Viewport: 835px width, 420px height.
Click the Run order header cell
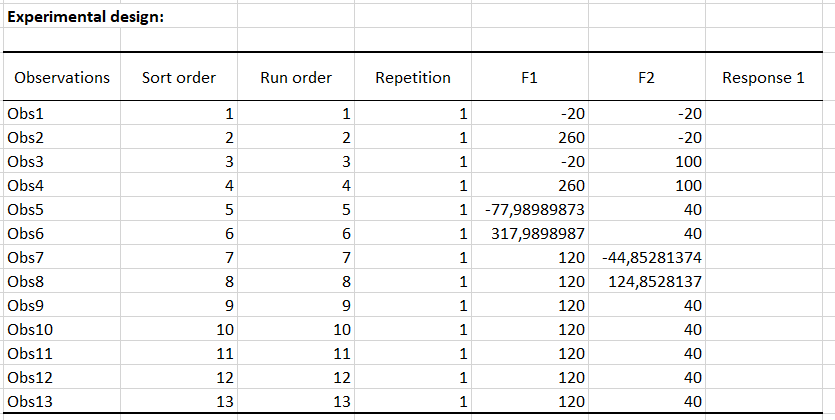(296, 77)
